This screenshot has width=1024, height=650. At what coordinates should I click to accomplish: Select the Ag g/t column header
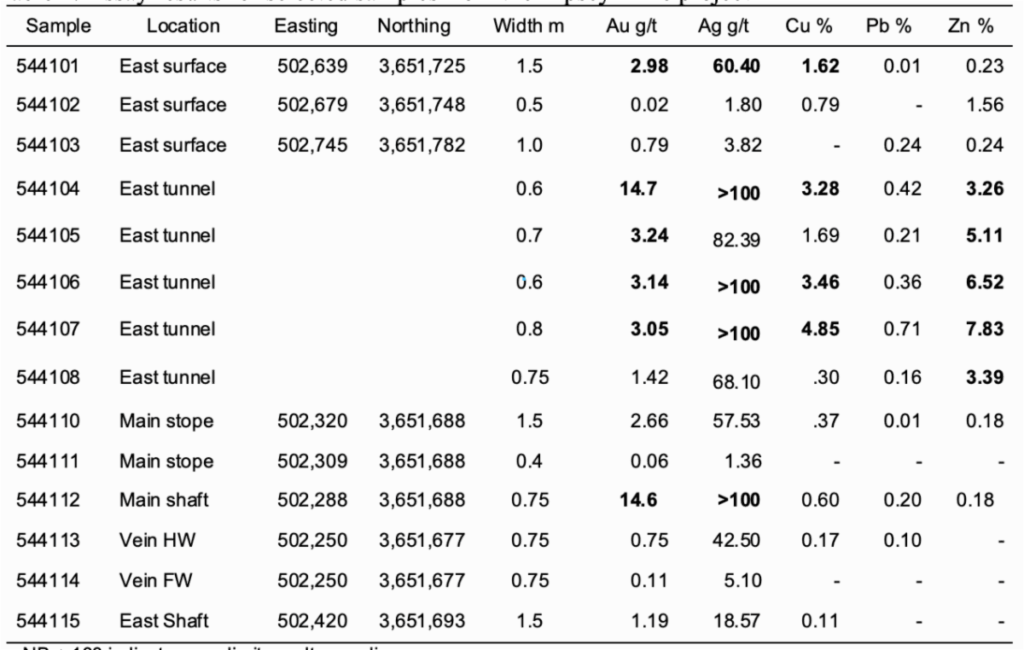[718, 26]
